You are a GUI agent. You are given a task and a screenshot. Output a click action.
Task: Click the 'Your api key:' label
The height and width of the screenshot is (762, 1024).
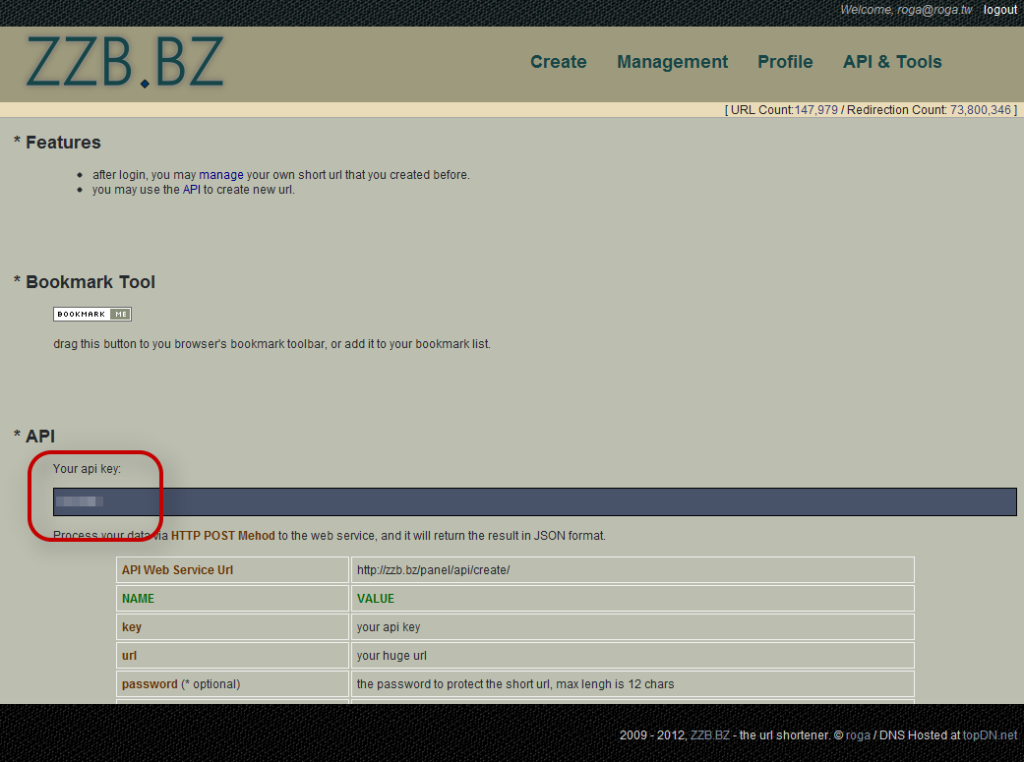pyautogui.click(x=87, y=469)
